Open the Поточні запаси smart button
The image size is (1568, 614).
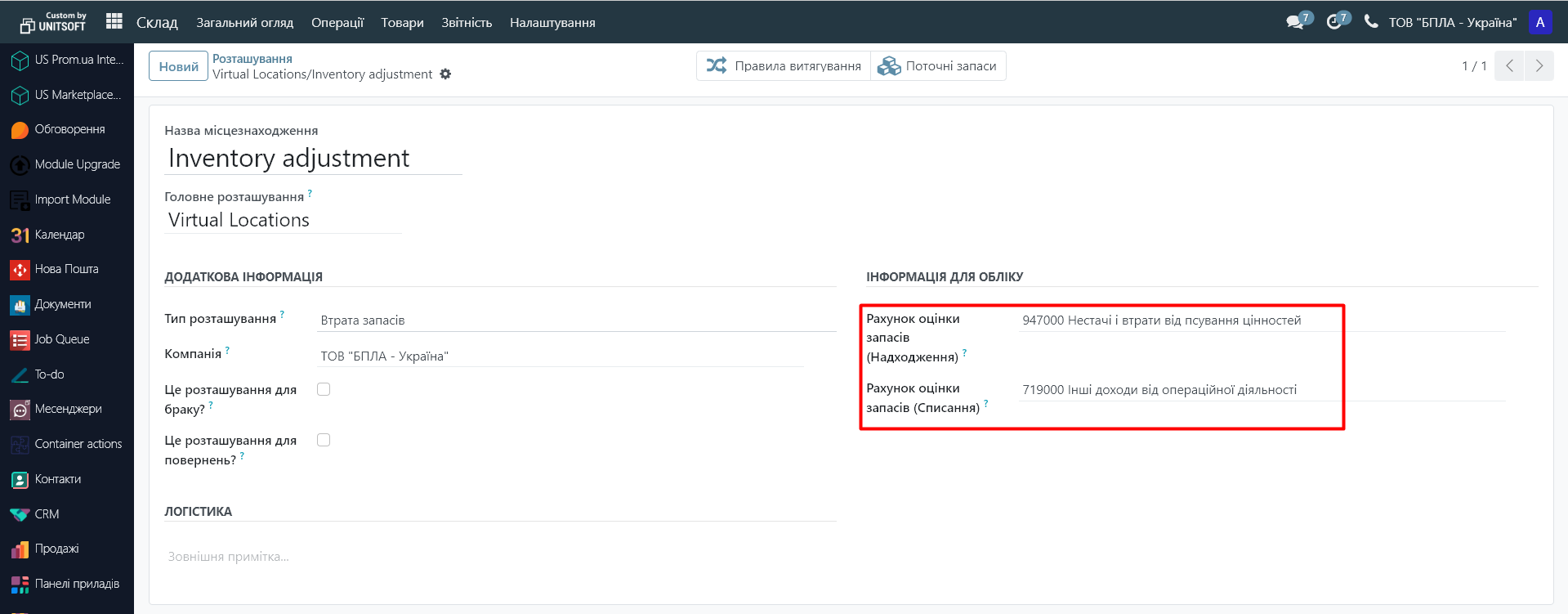pyautogui.click(x=939, y=66)
